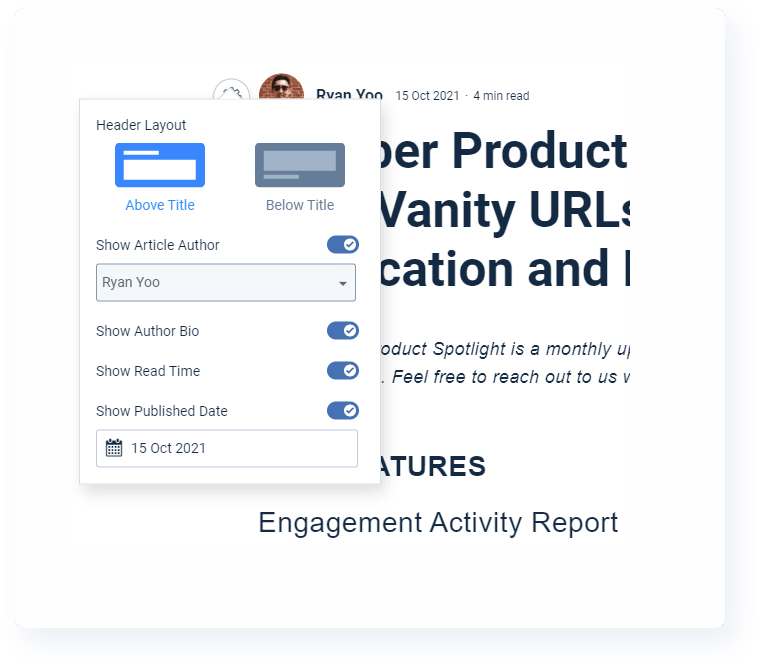Click the italic Product Spotlight intro paragraph
The height and width of the screenshot is (664, 760).
pyautogui.click(x=500, y=363)
